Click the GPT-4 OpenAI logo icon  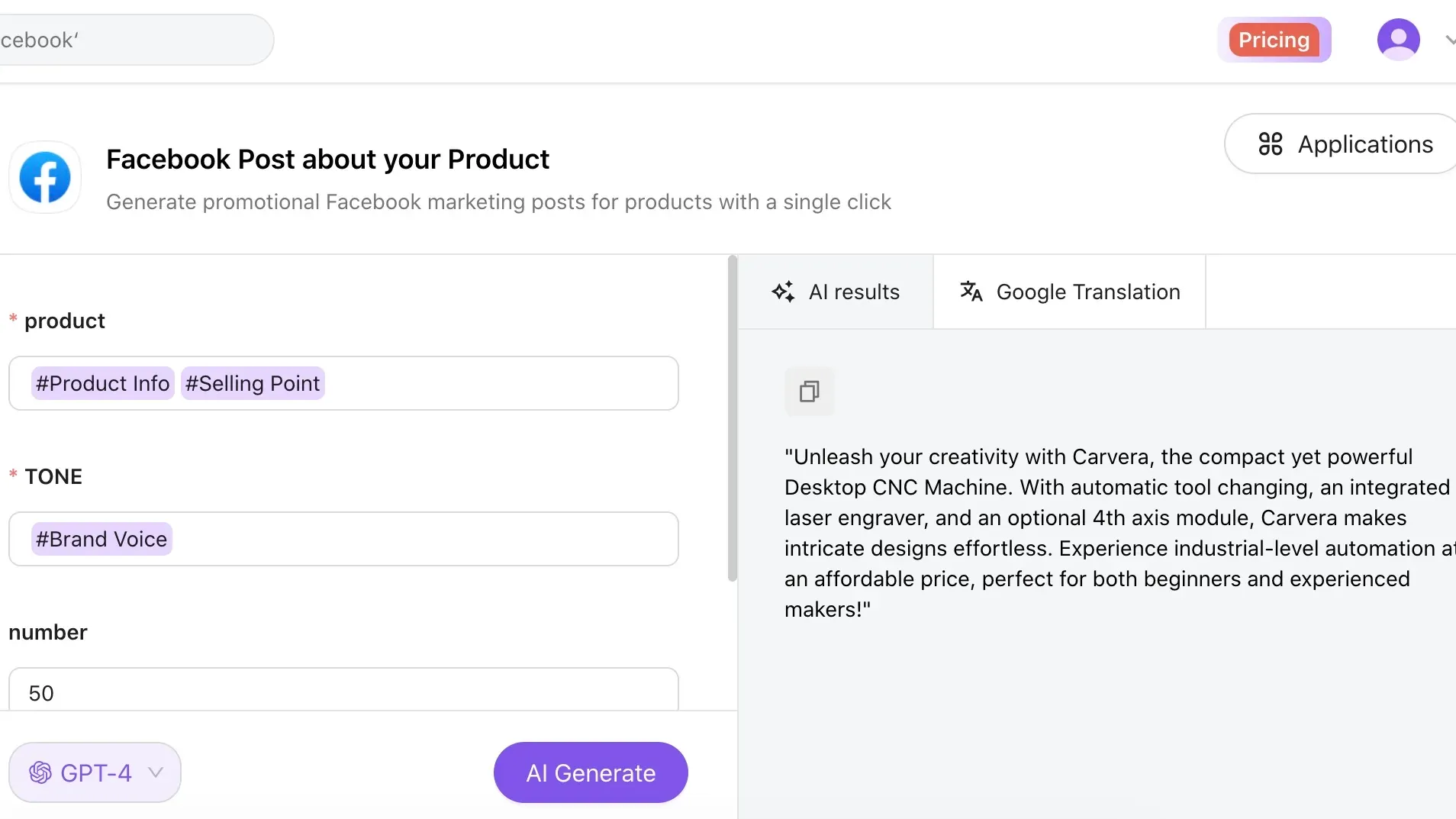pos(40,772)
